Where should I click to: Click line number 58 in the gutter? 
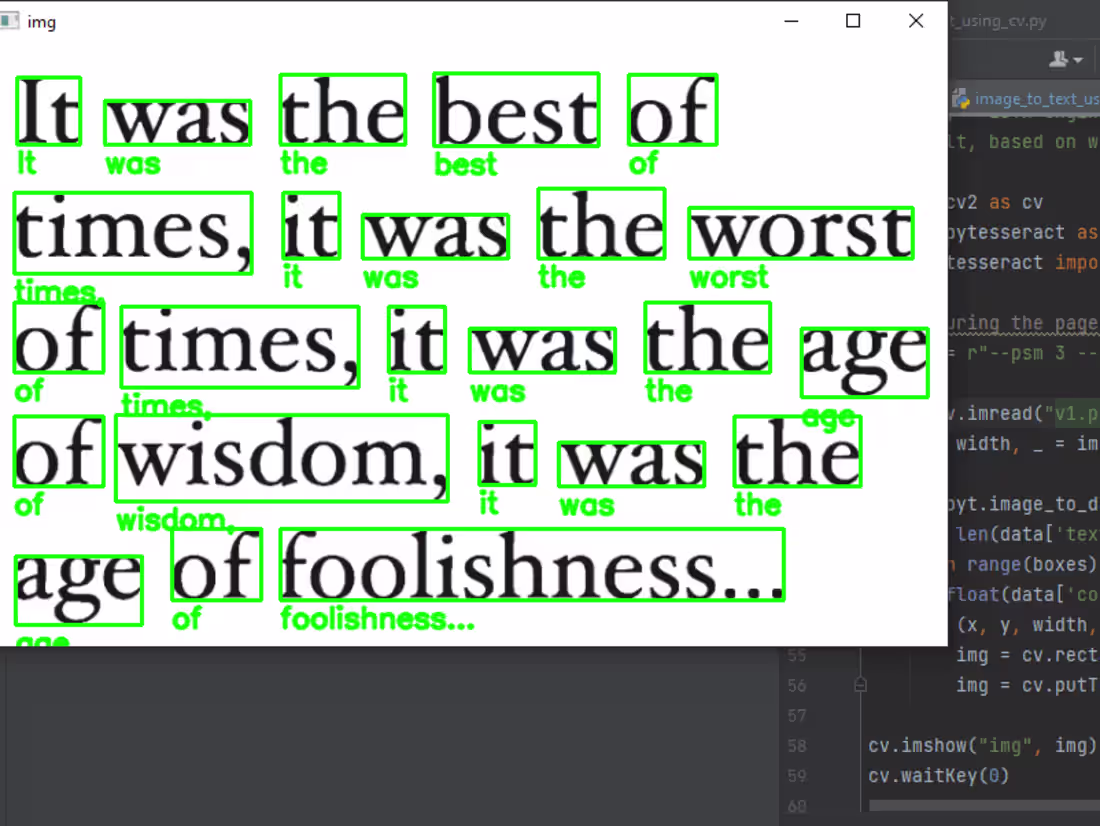click(796, 745)
